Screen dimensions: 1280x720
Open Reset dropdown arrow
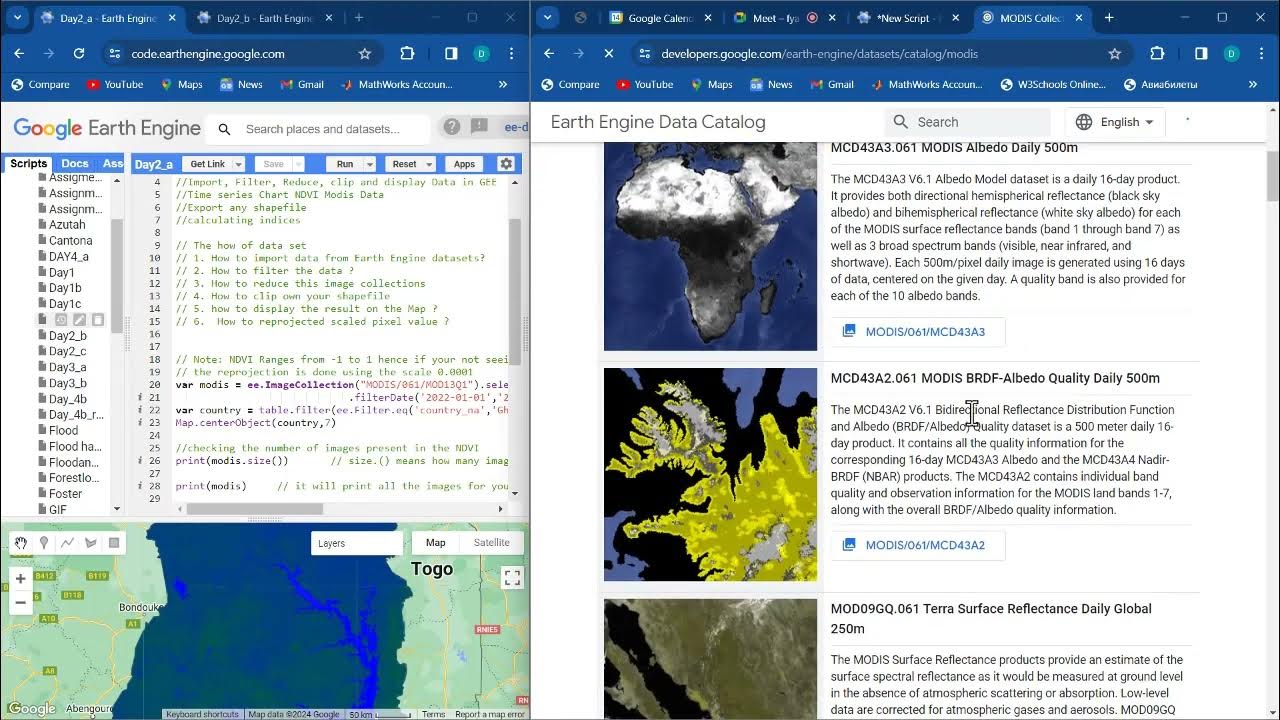[x=429, y=164]
